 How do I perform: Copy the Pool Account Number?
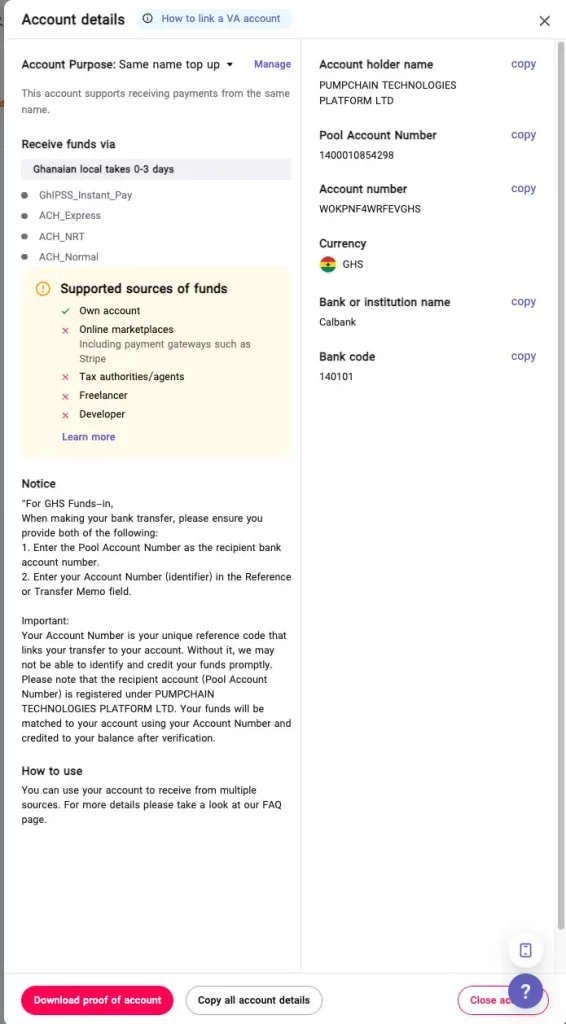point(523,135)
